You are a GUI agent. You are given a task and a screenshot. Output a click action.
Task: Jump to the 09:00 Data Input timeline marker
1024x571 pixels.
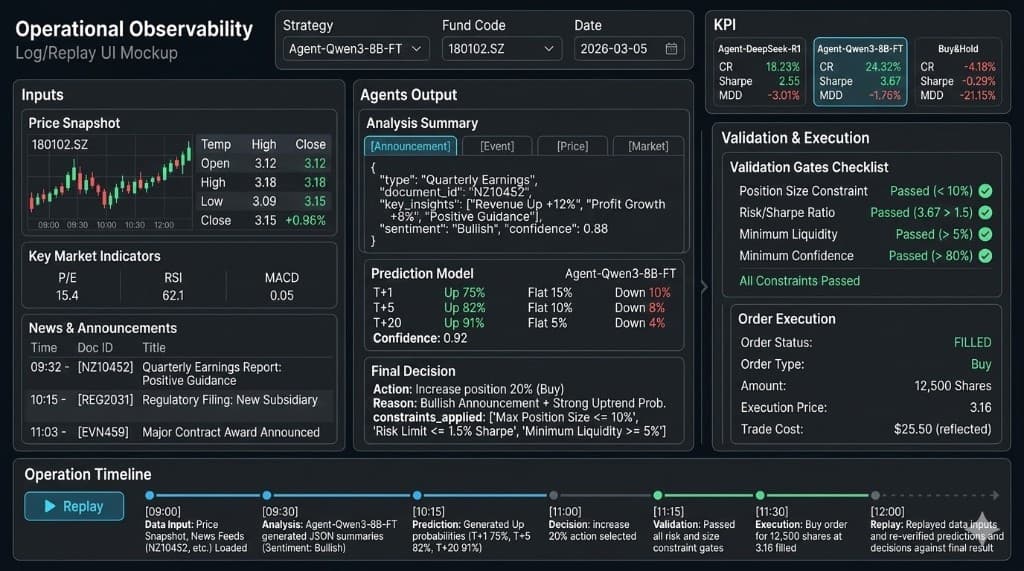(x=150, y=495)
